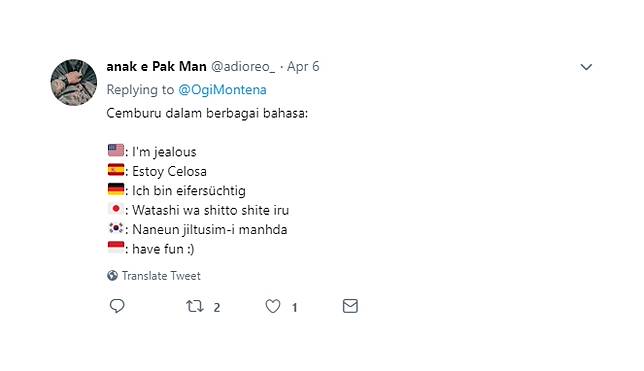The width and height of the screenshot is (644, 371).
Task: Click the South Korea flag emoji
Action: pyautogui.click(x=116, y=228)
